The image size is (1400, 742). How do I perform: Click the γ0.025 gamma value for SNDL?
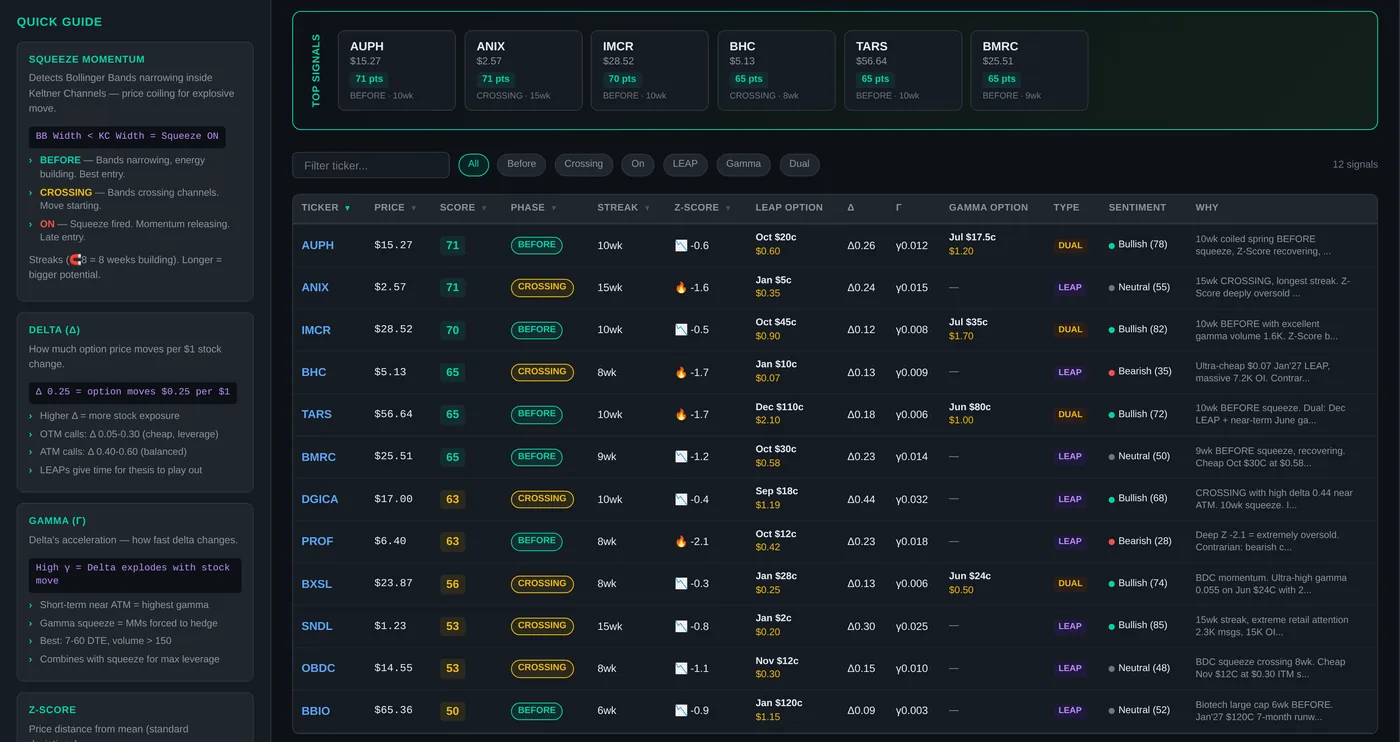pos(912,626)
